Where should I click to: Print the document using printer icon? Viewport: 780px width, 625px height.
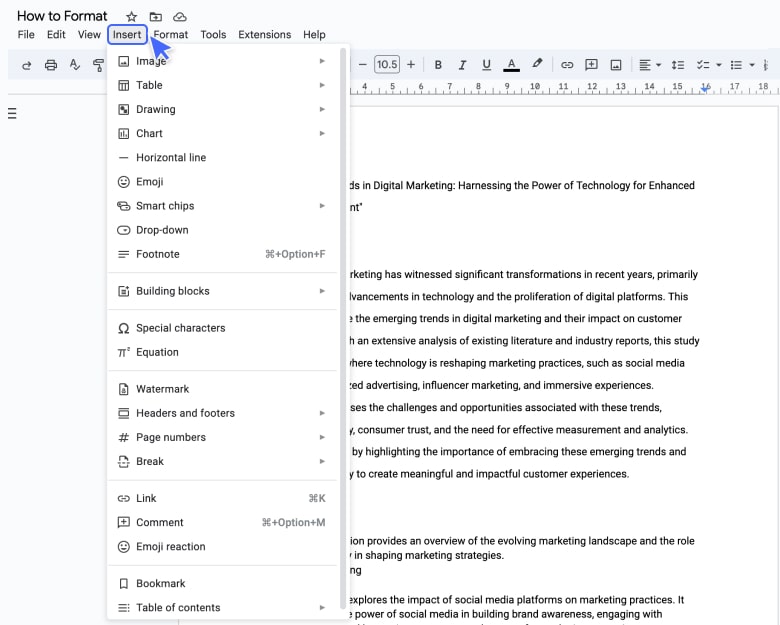tap(51, 65)
